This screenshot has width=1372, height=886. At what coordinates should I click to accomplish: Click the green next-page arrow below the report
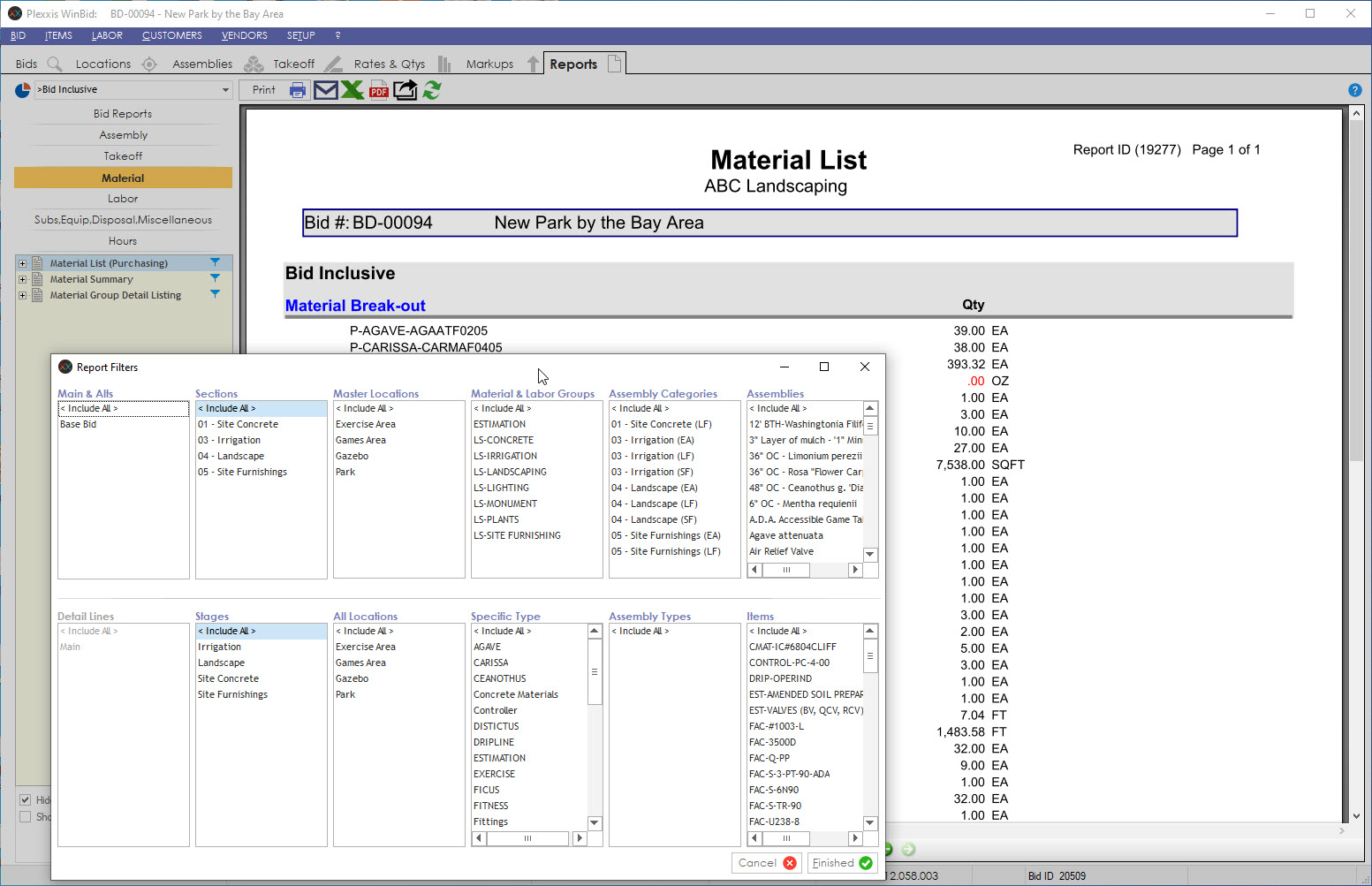tap(908, 850)
